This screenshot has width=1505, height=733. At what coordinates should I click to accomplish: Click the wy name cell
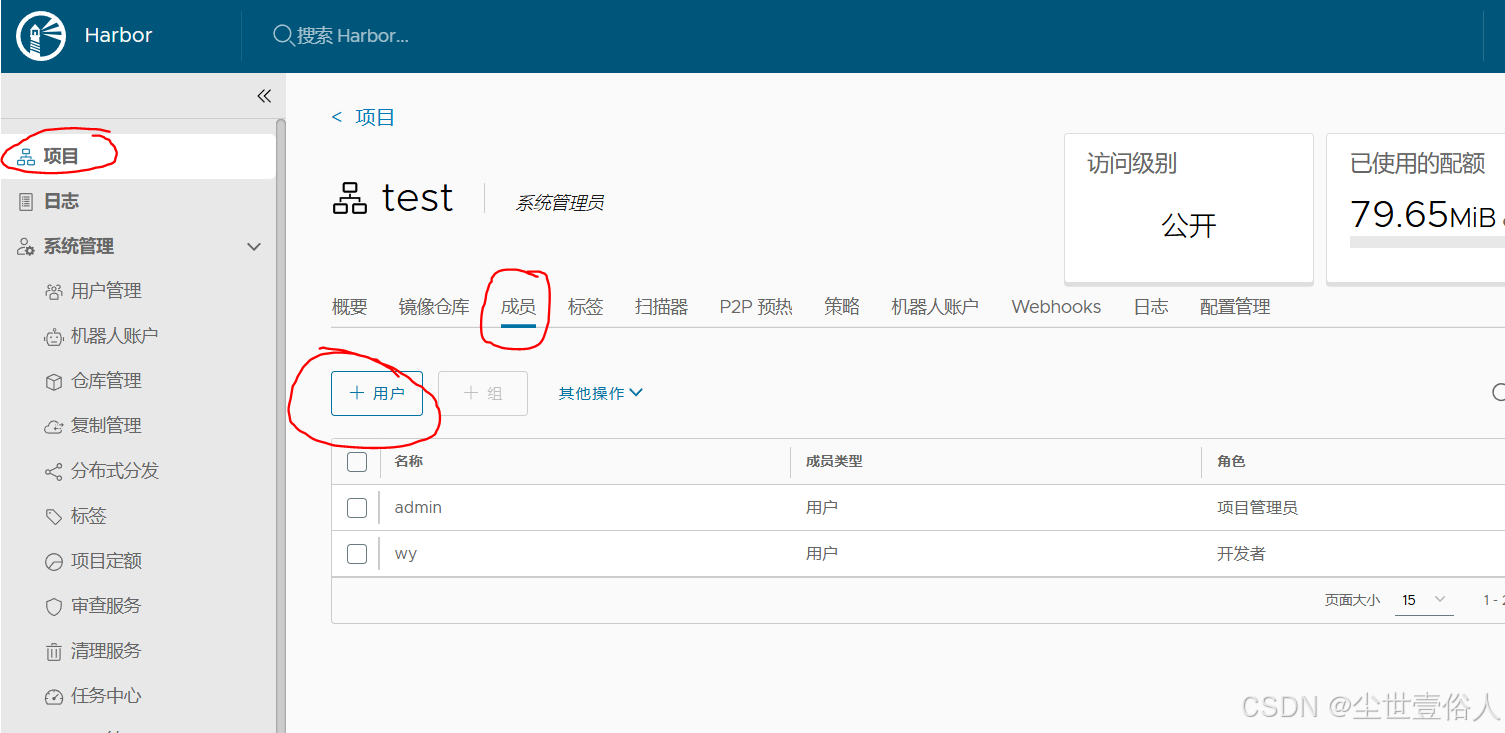(406, 554)
